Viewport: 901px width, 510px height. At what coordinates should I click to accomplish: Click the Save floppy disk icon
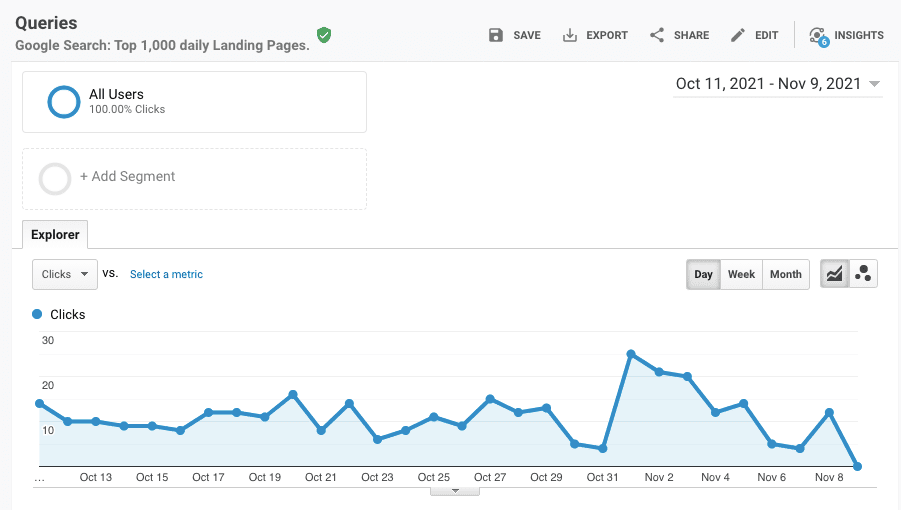(495, 35)
